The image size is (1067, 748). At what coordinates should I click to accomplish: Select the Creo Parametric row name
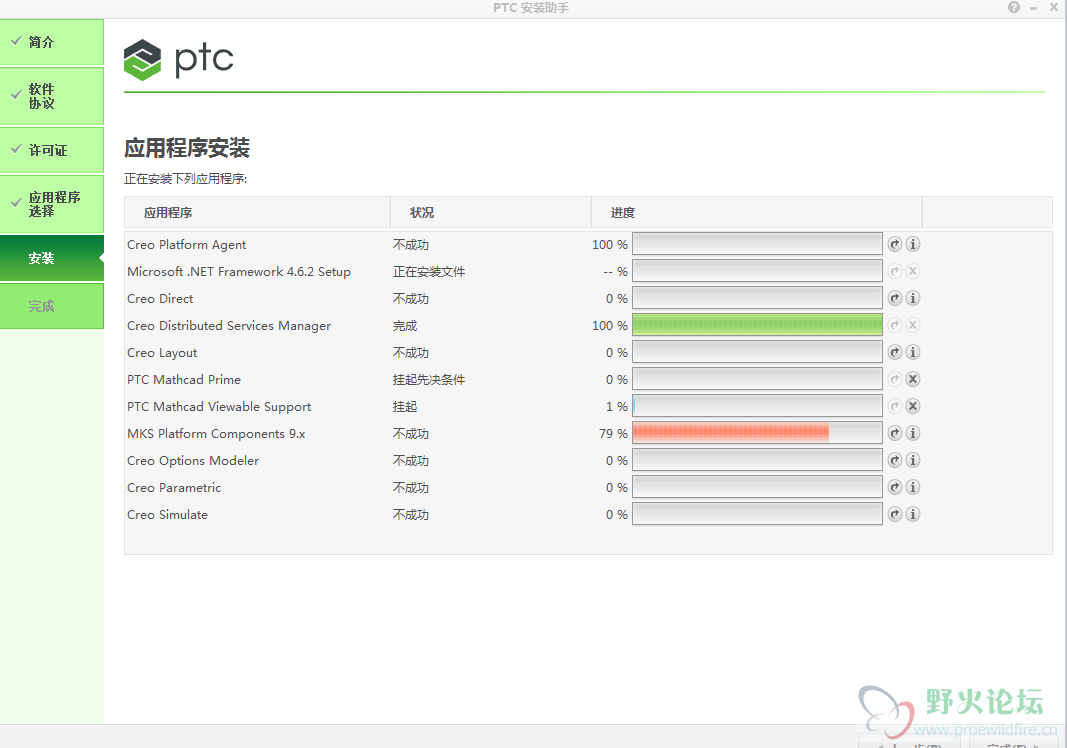[x=174, y=487]
